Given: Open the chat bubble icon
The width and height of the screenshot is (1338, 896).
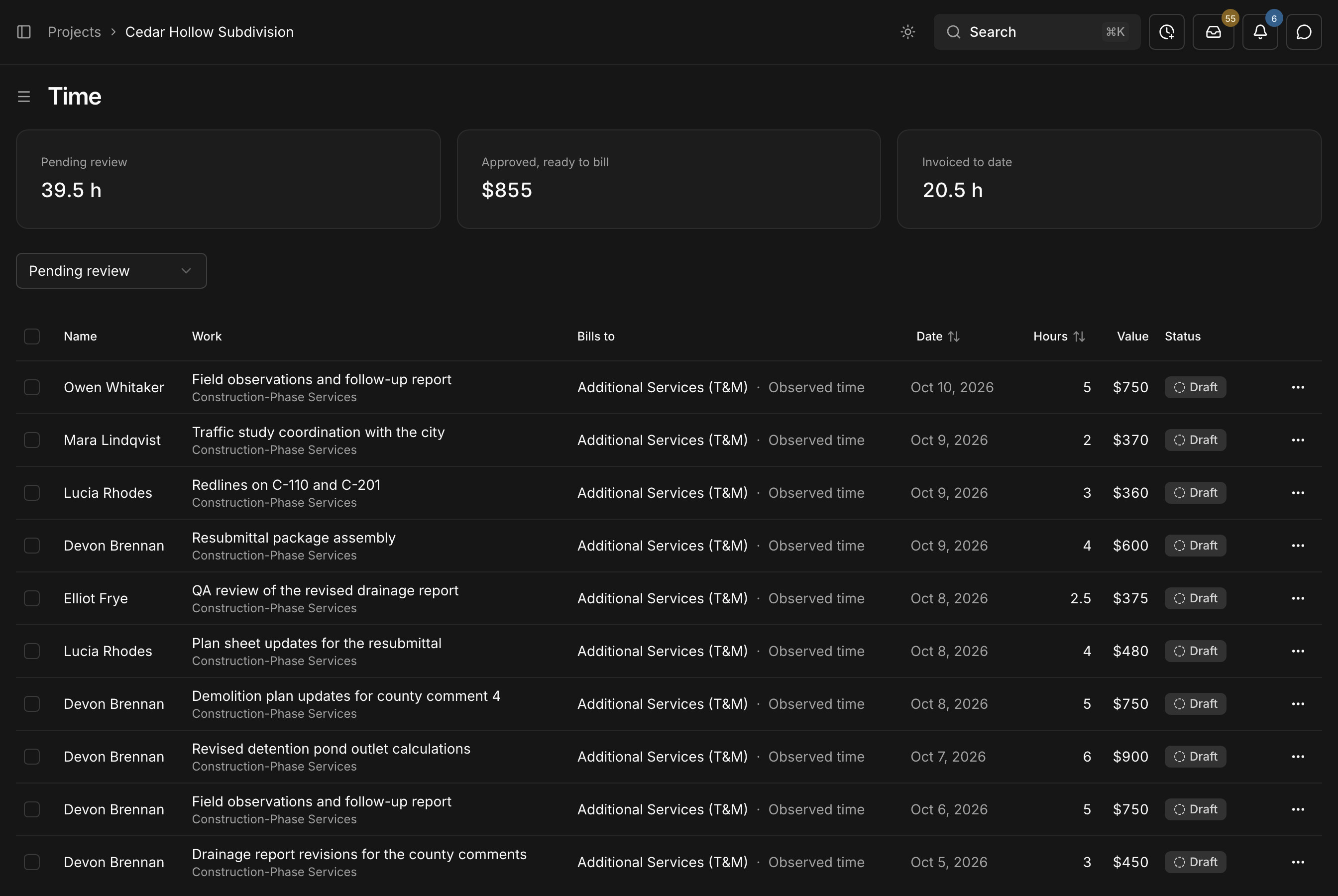Looking at the screenshot, I should click(1304, 32).
